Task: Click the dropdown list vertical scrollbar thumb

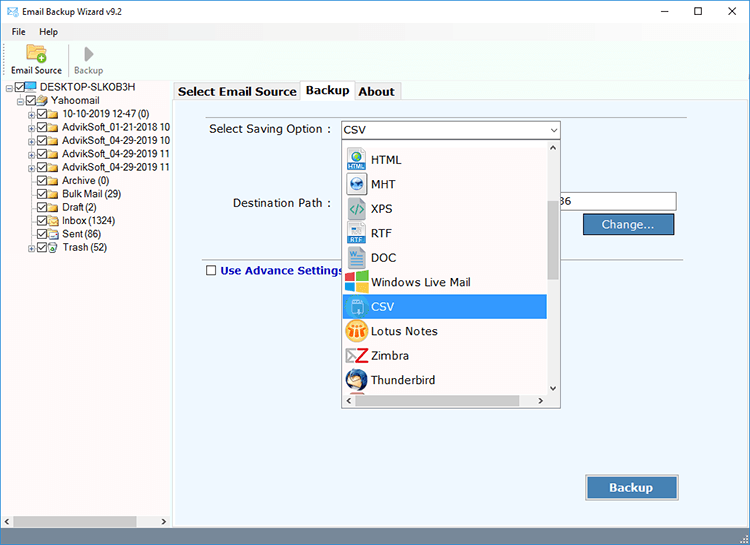Action: pos(553,240)
